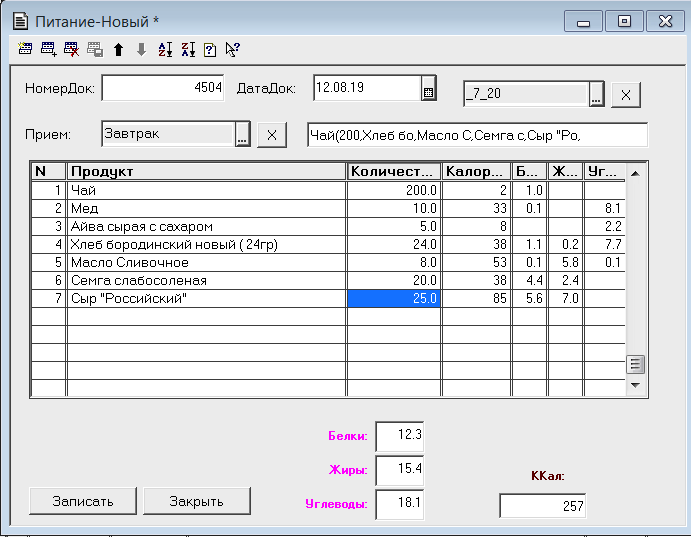The image size is (691, 537).
Task: Click the Закрыть button
Action: pyautogui.click(x=196, y=501)
